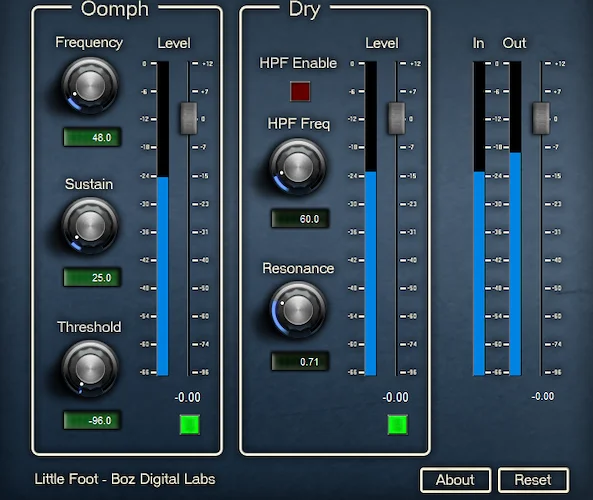Click the Sustain knob
593x500 pixels.
pos(90,226)
